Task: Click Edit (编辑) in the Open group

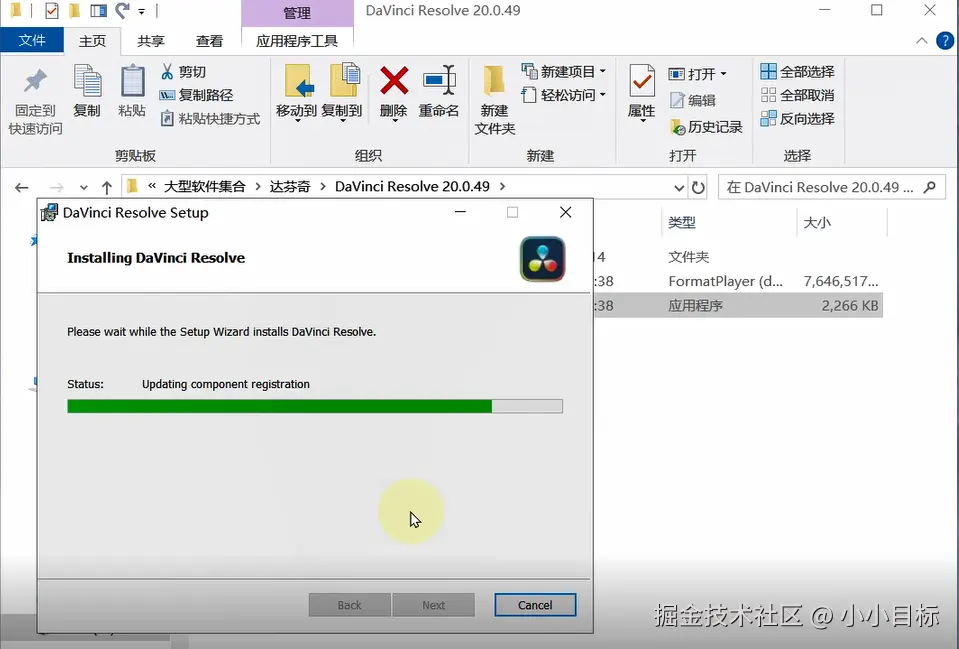Action: 692,100
